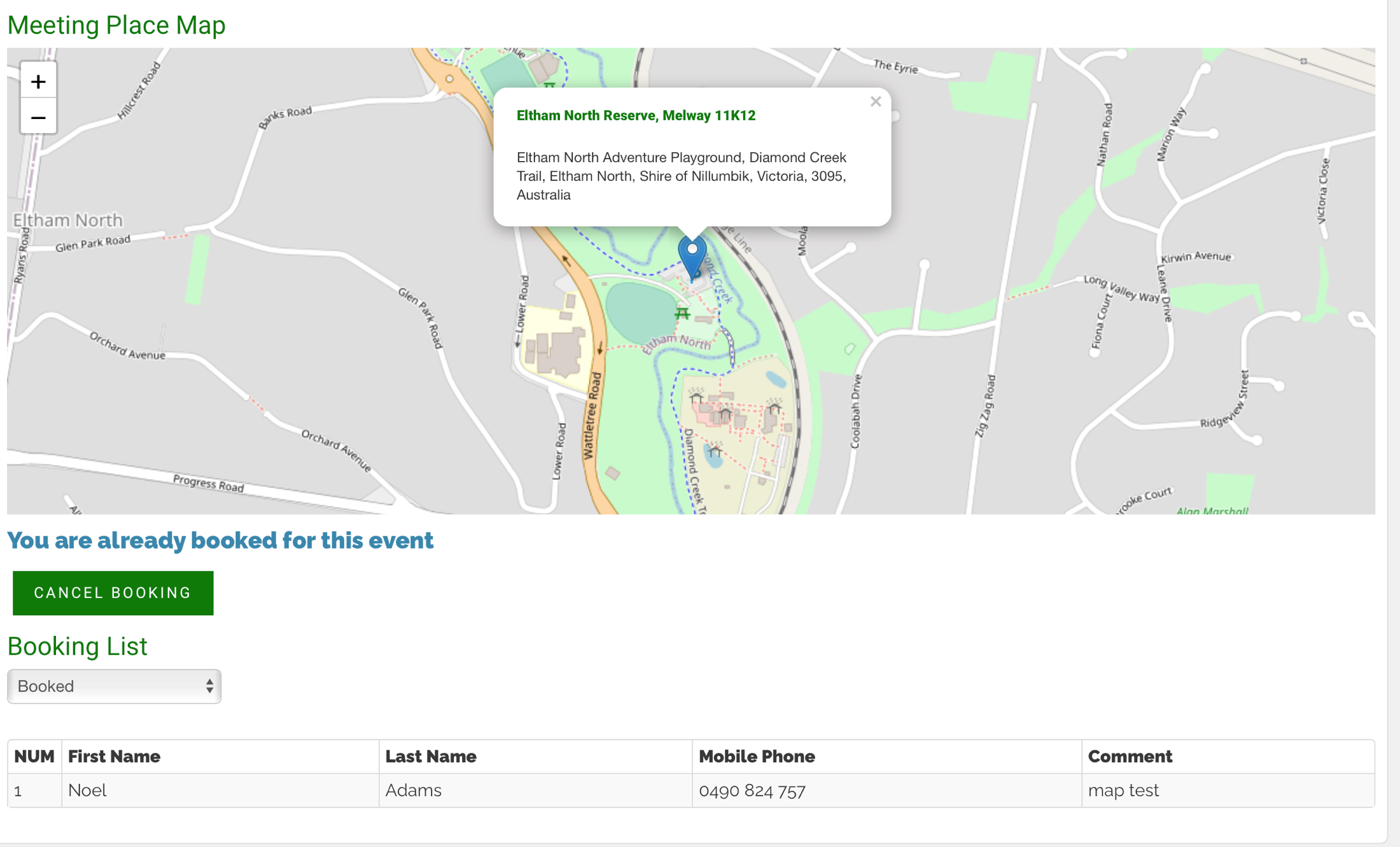Click the popup address description text
1400x847 pixels.
pyautogui.click(x=681, y=176)
